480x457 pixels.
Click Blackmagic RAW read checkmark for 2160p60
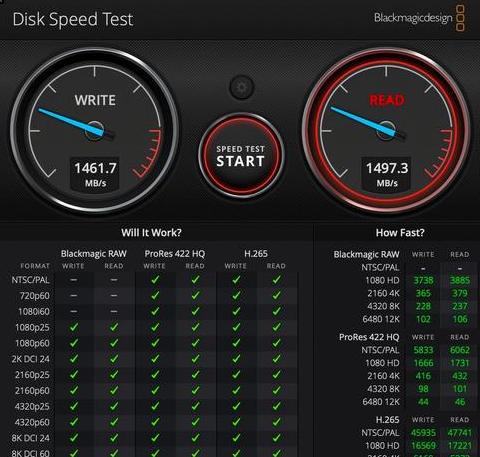click(114, 390)
